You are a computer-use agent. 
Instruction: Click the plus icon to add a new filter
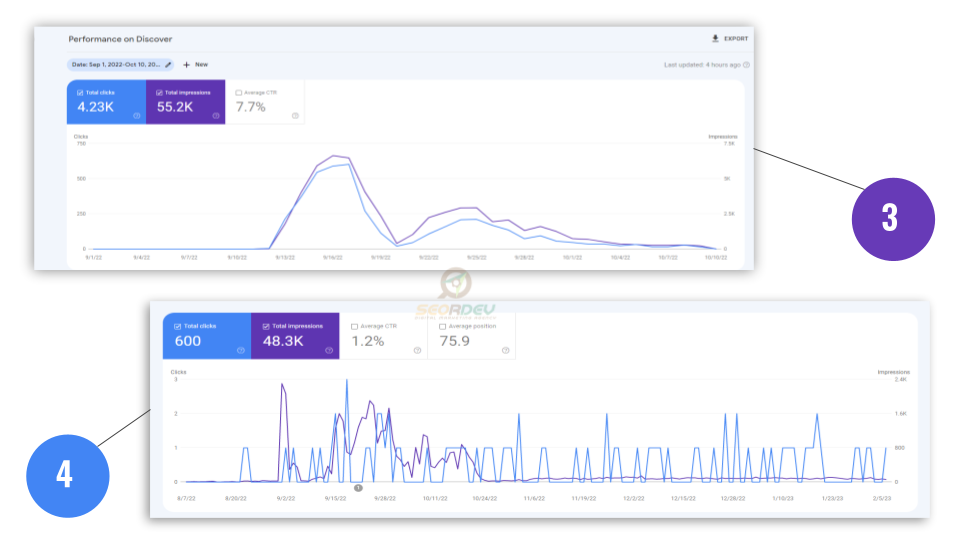[x=186, y=64]
